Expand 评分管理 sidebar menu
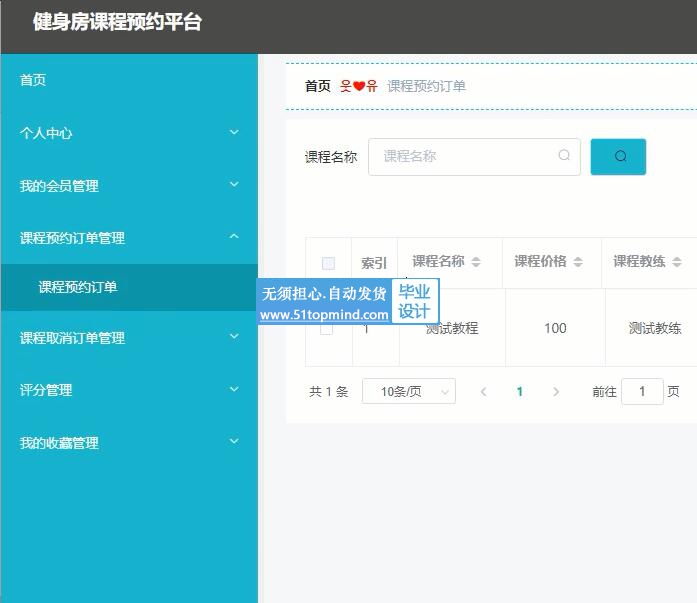 [x=129, y=390]
